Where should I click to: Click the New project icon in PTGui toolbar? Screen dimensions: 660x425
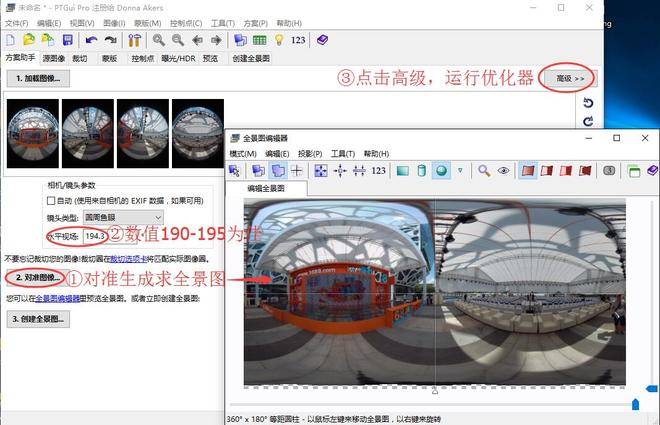pyautogui.click(x=10, y=40)
